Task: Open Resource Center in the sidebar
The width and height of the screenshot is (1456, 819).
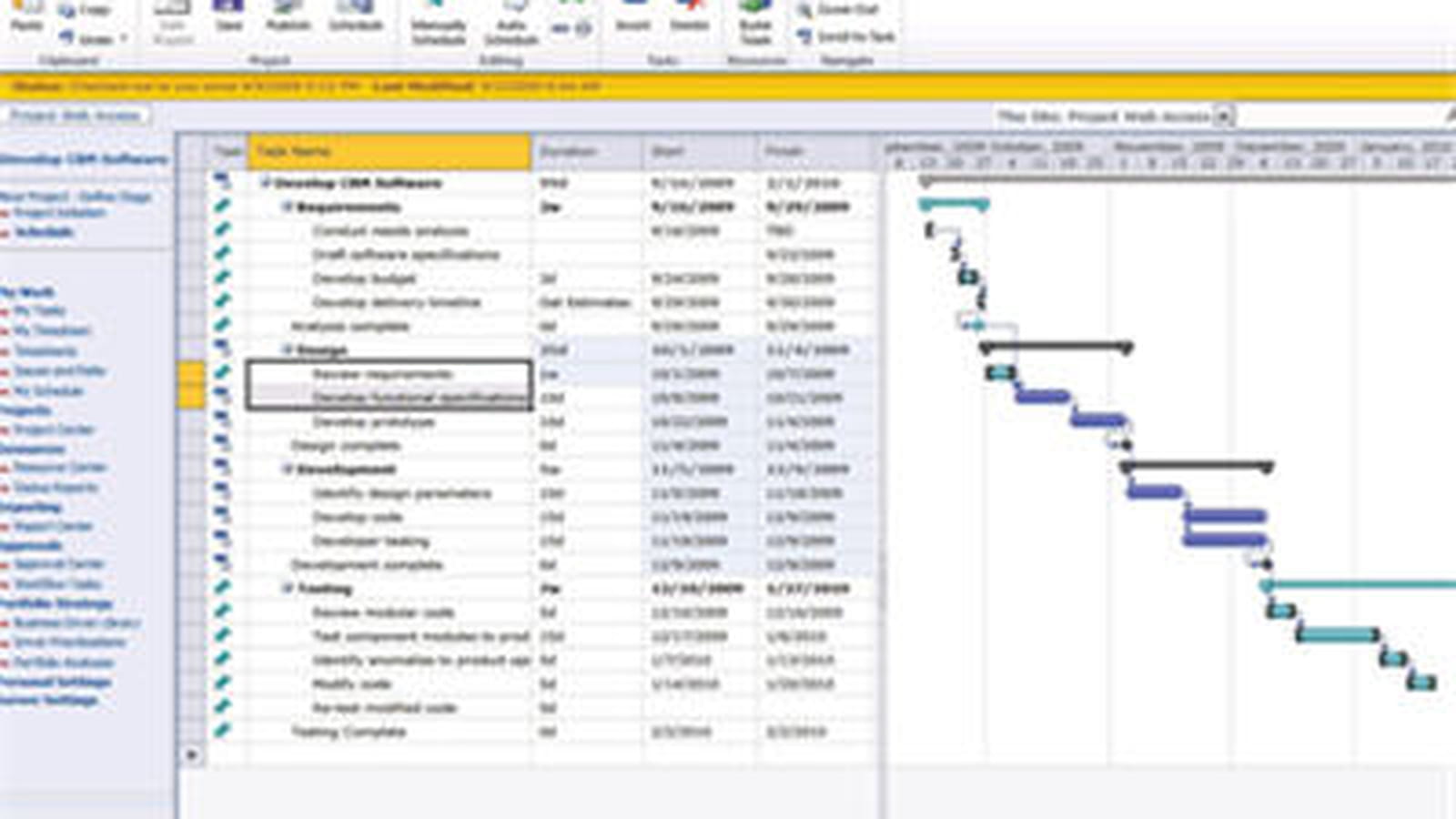Action: (60, 468)
